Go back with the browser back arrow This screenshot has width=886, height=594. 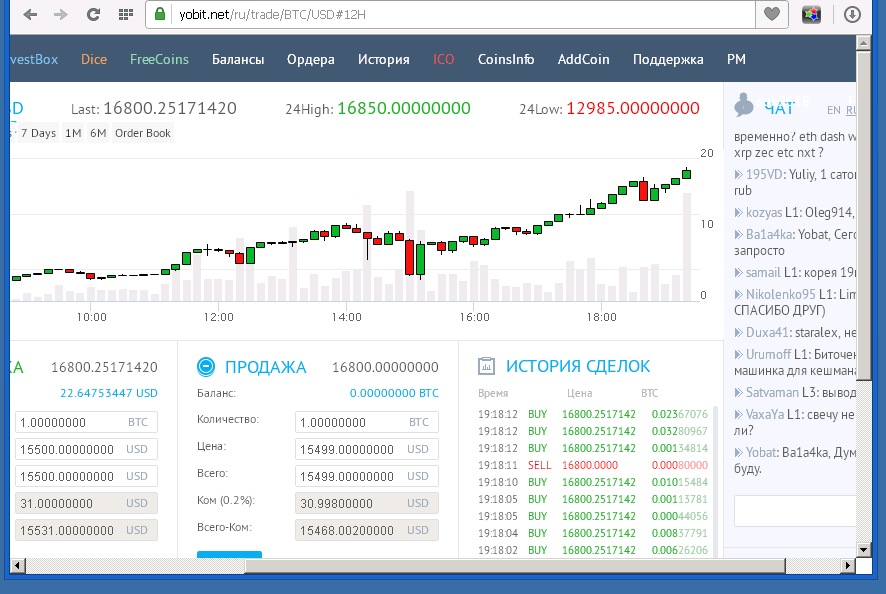pos(30,15)
